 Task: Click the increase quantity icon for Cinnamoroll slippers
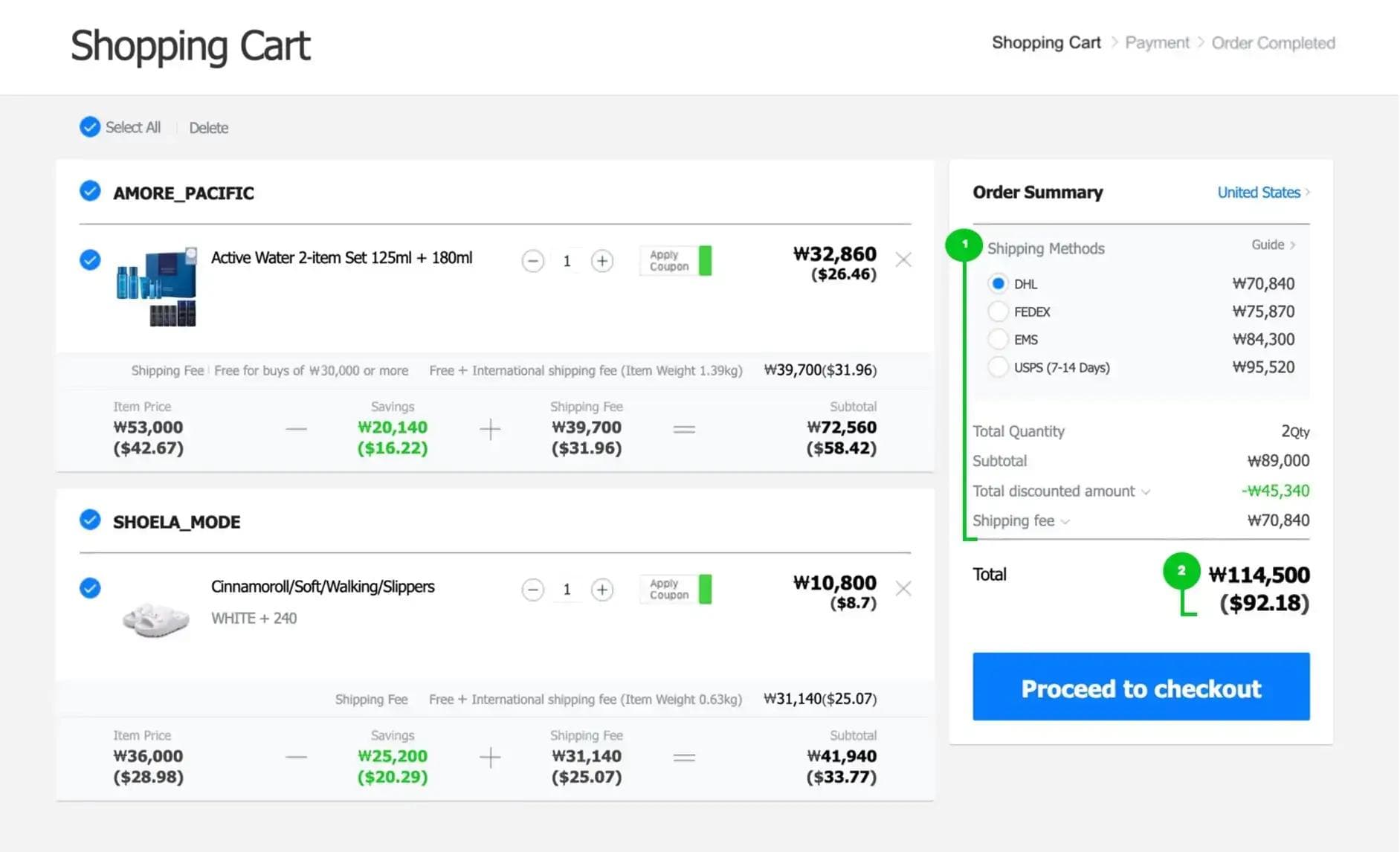click(x=602, y=589)
